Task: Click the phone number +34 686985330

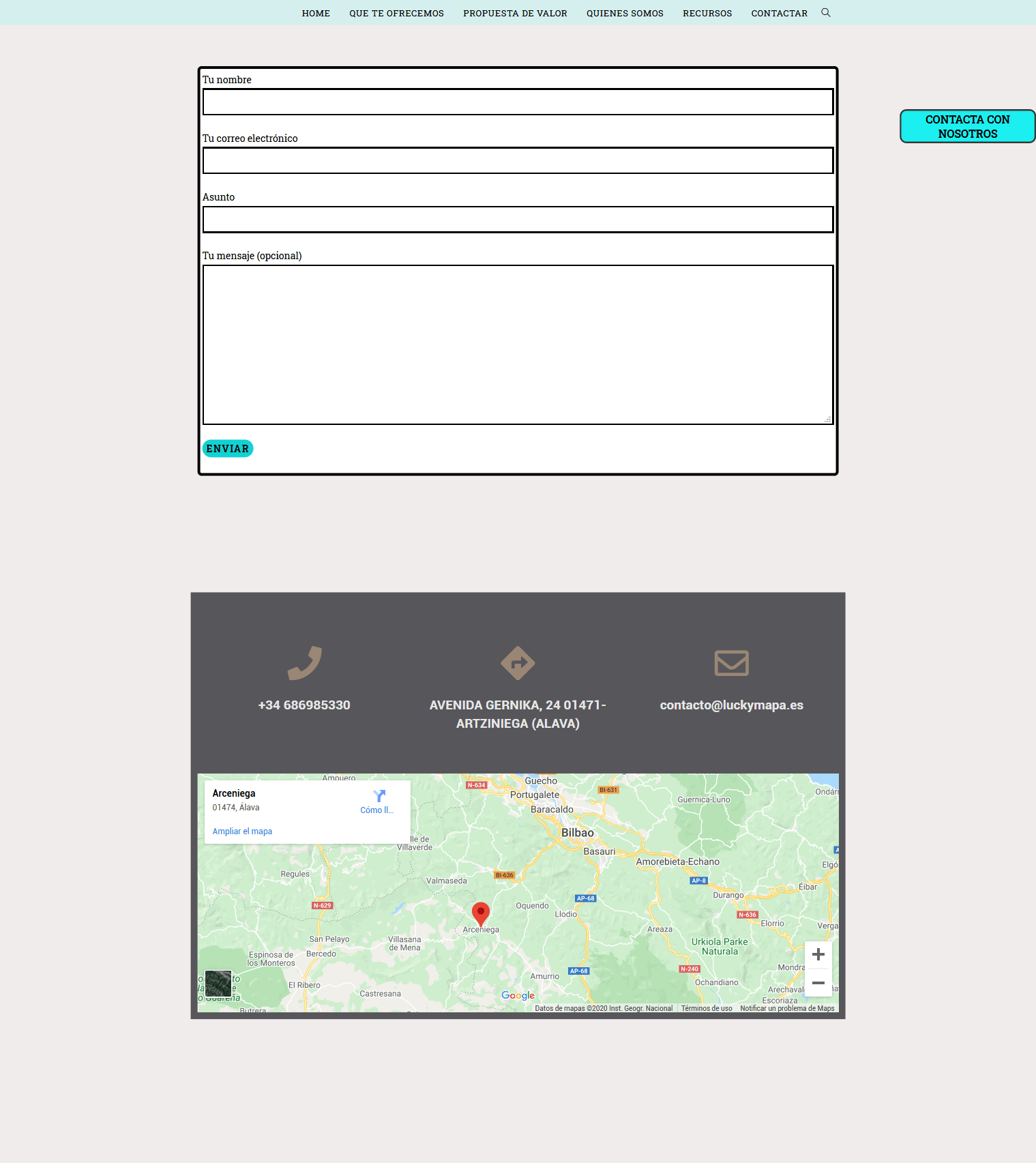Action: (x=304, y=705)
